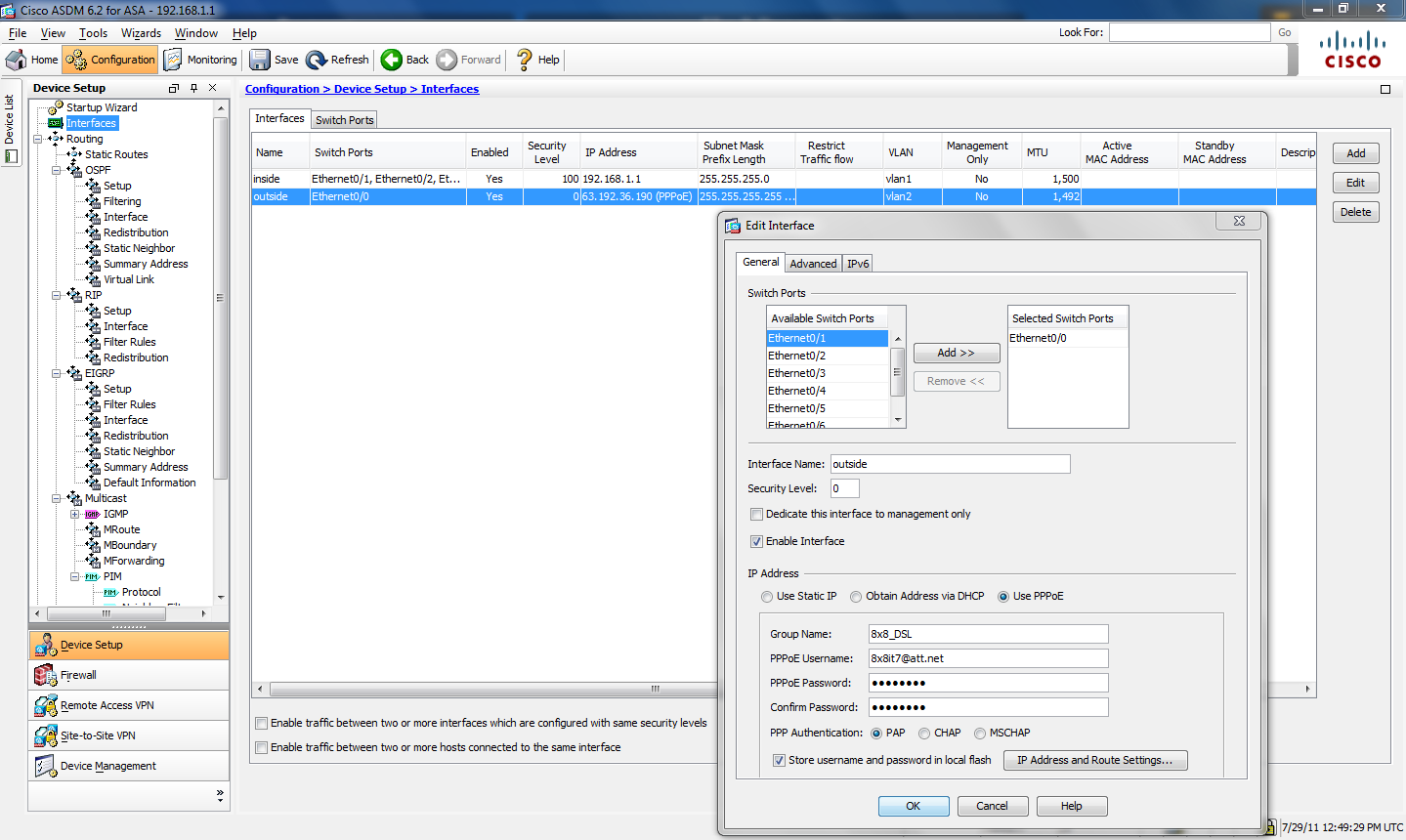Maximize the Interfaces pane via corner icon
This screenshot has width=1406, height=840.
(1385, 89)
